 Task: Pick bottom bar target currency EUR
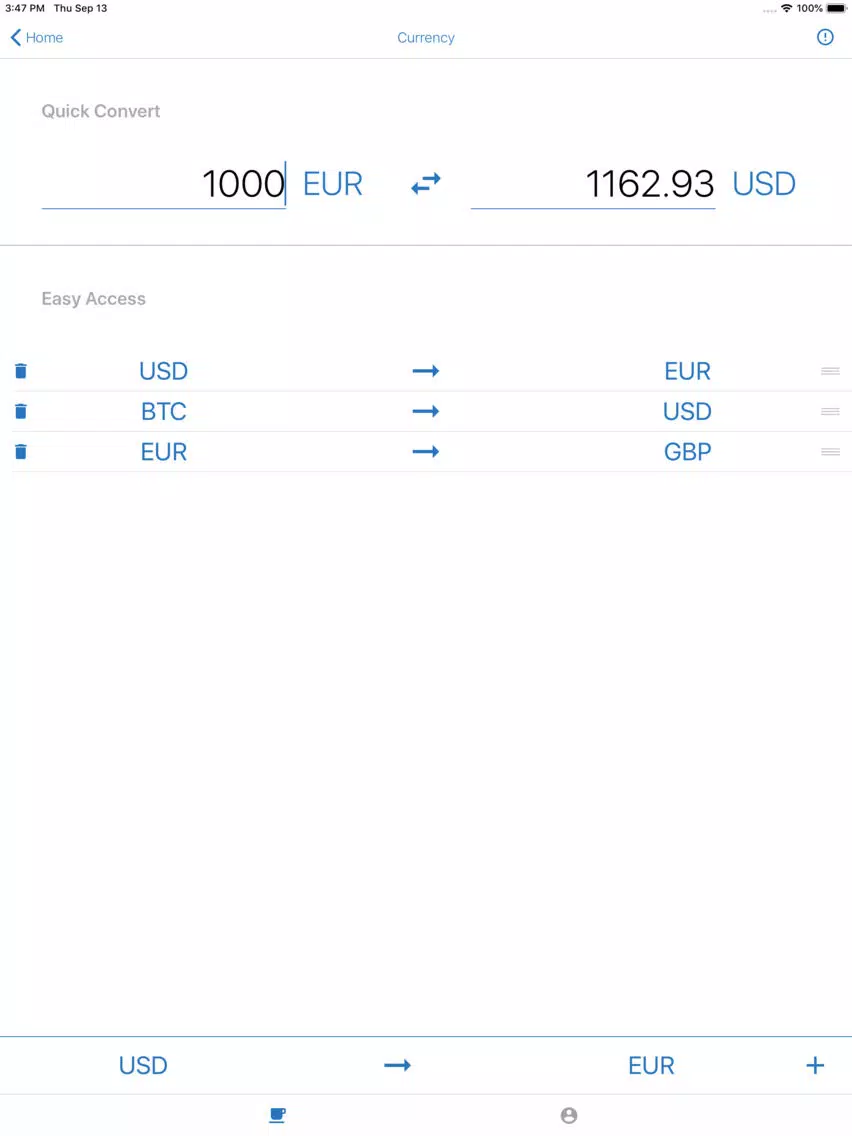(651, 1065)
